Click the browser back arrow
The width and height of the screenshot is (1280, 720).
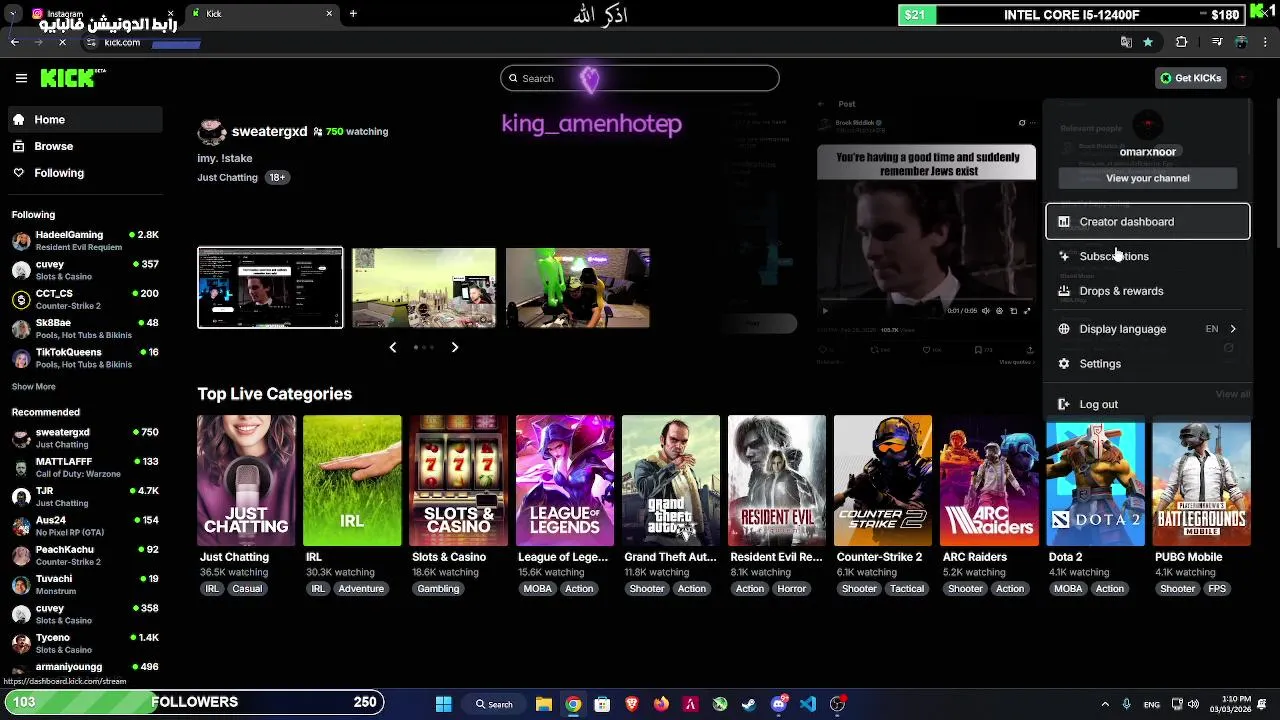click(x=14, y=42)
